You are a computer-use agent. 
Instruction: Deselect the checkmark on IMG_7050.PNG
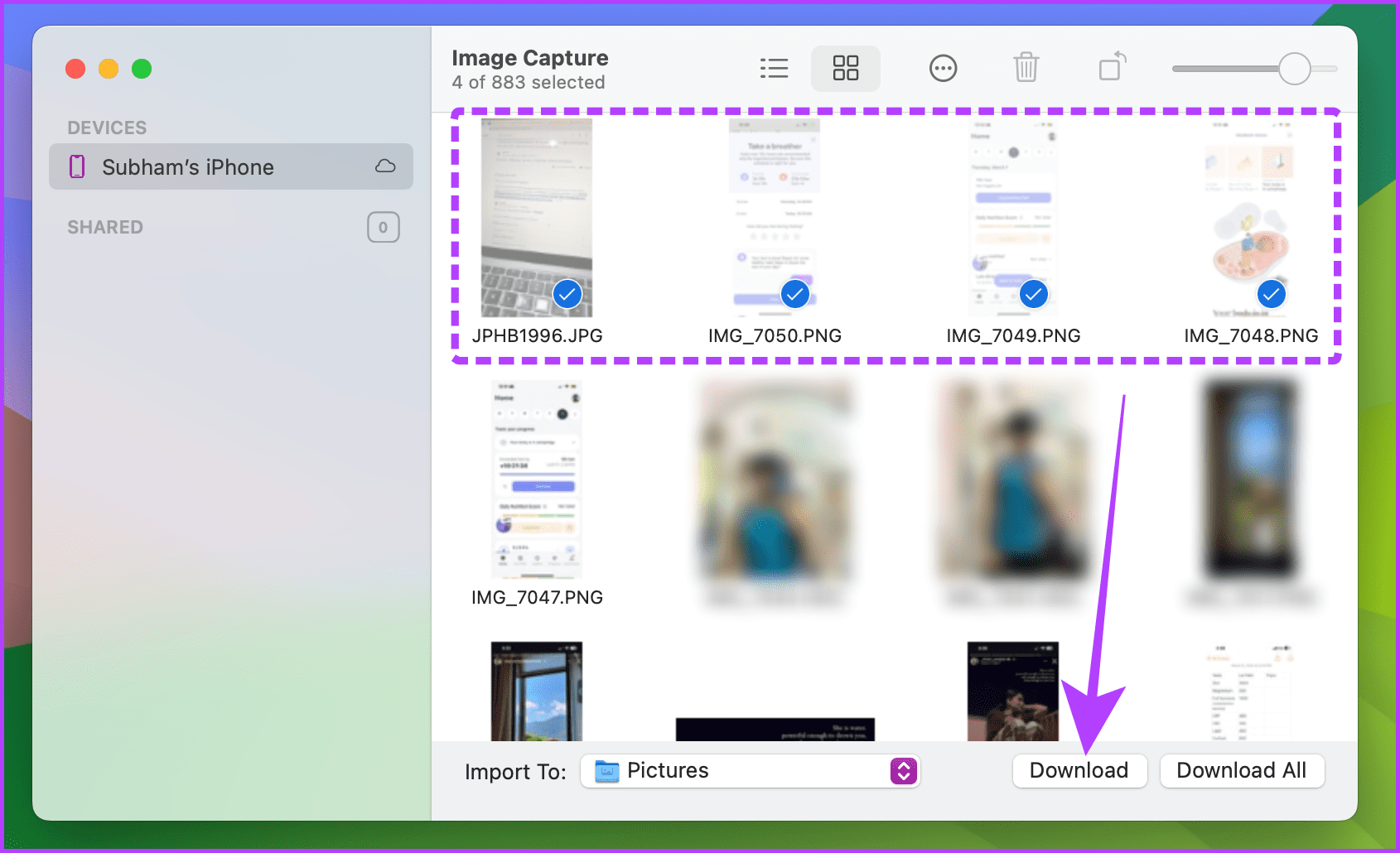pos(794,293)
